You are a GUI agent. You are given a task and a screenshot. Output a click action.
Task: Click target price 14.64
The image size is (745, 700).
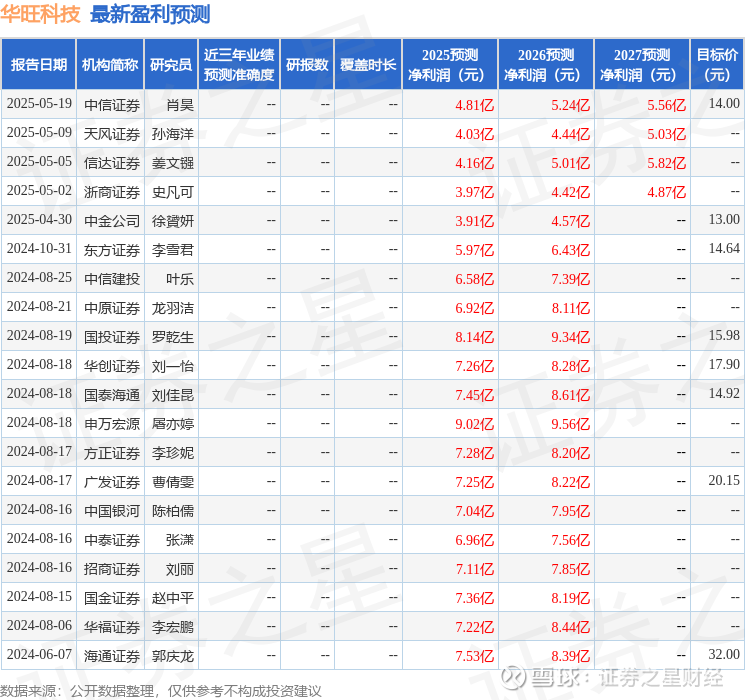click(724, 249)
